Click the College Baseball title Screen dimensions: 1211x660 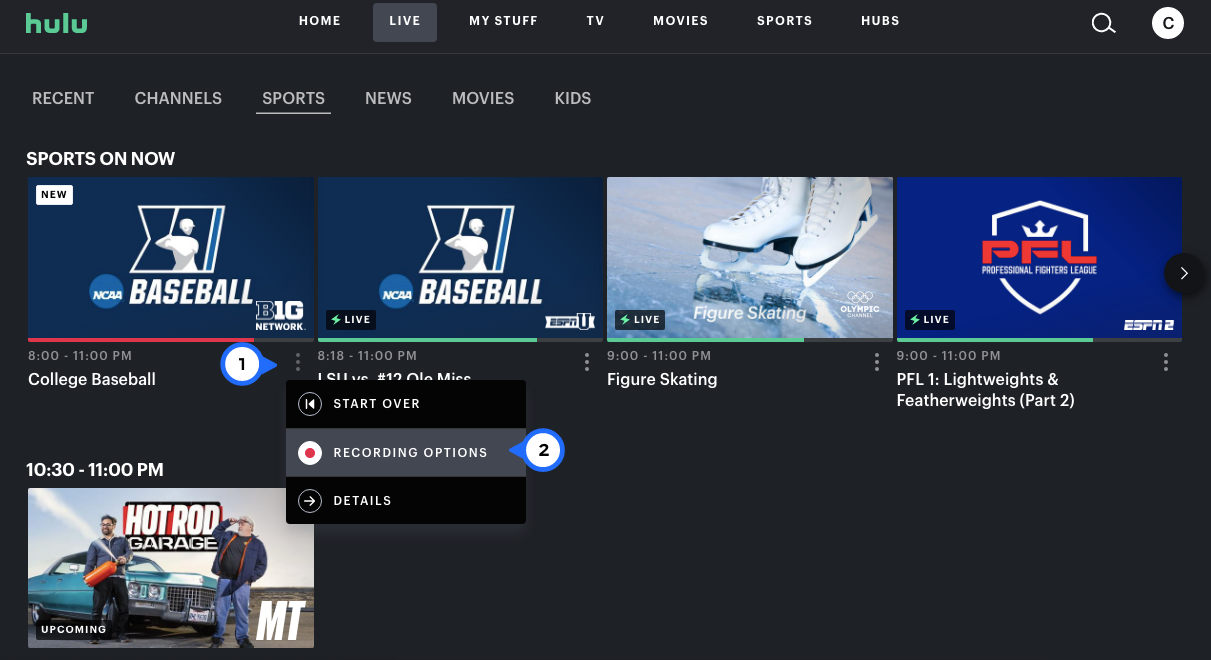coord(92,380)
